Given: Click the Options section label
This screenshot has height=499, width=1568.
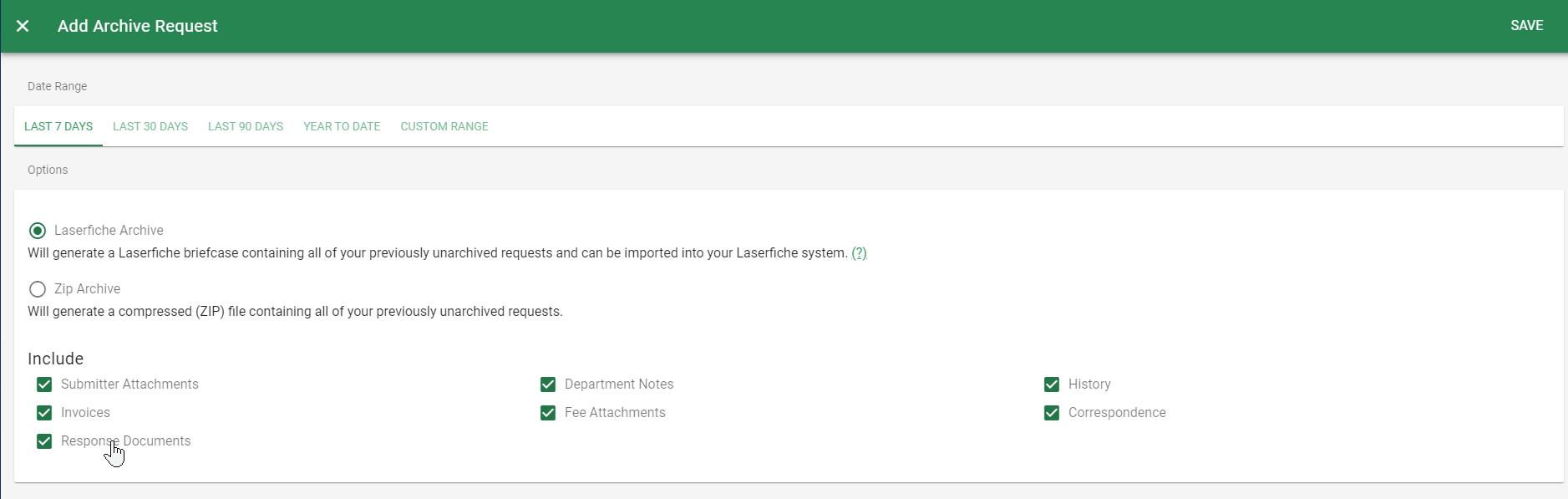Looking at the screenshot, I should pos(48,170).
